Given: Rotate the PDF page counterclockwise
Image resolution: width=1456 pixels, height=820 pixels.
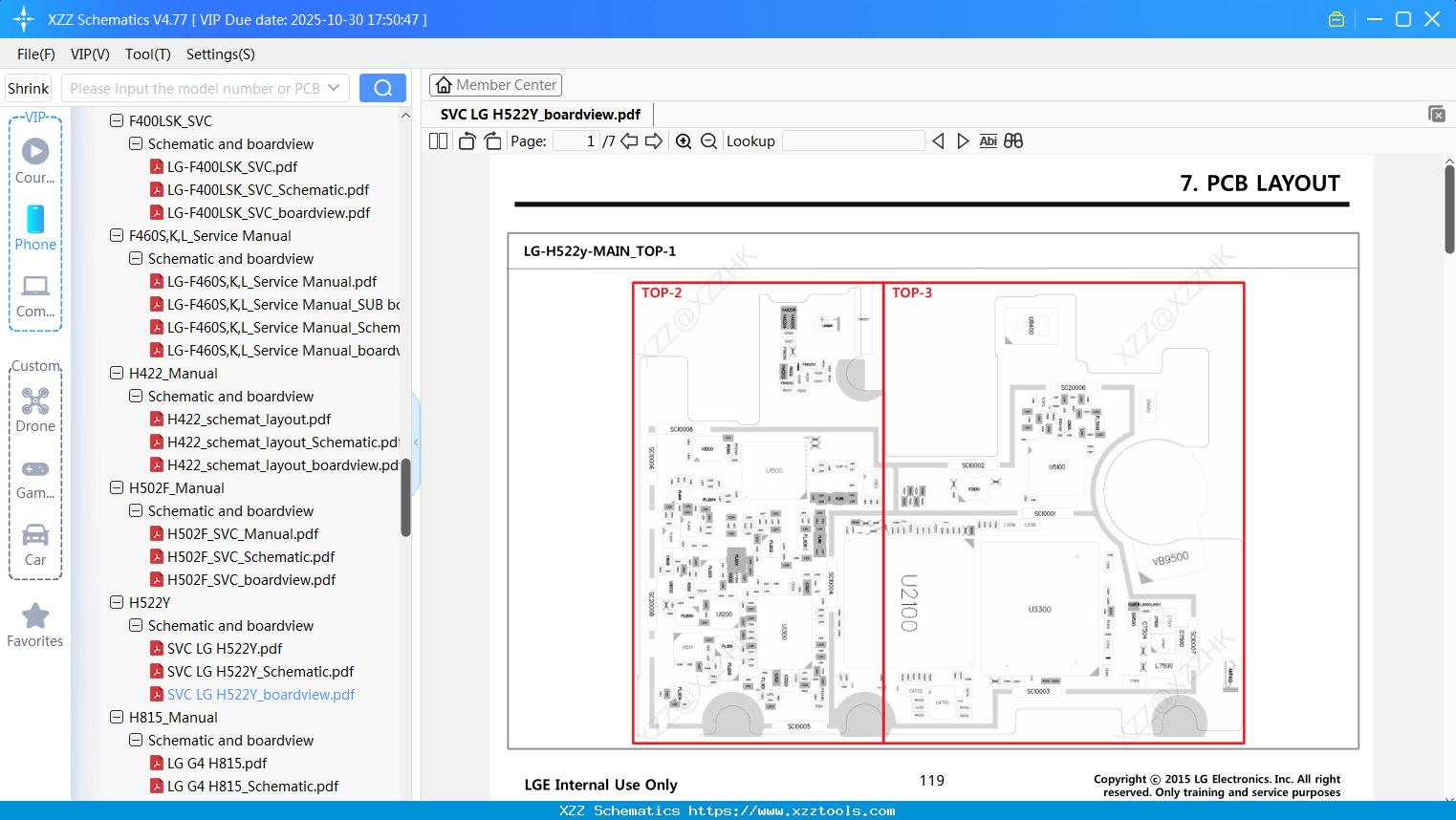Looking at the screenshot, I should 466,140.
